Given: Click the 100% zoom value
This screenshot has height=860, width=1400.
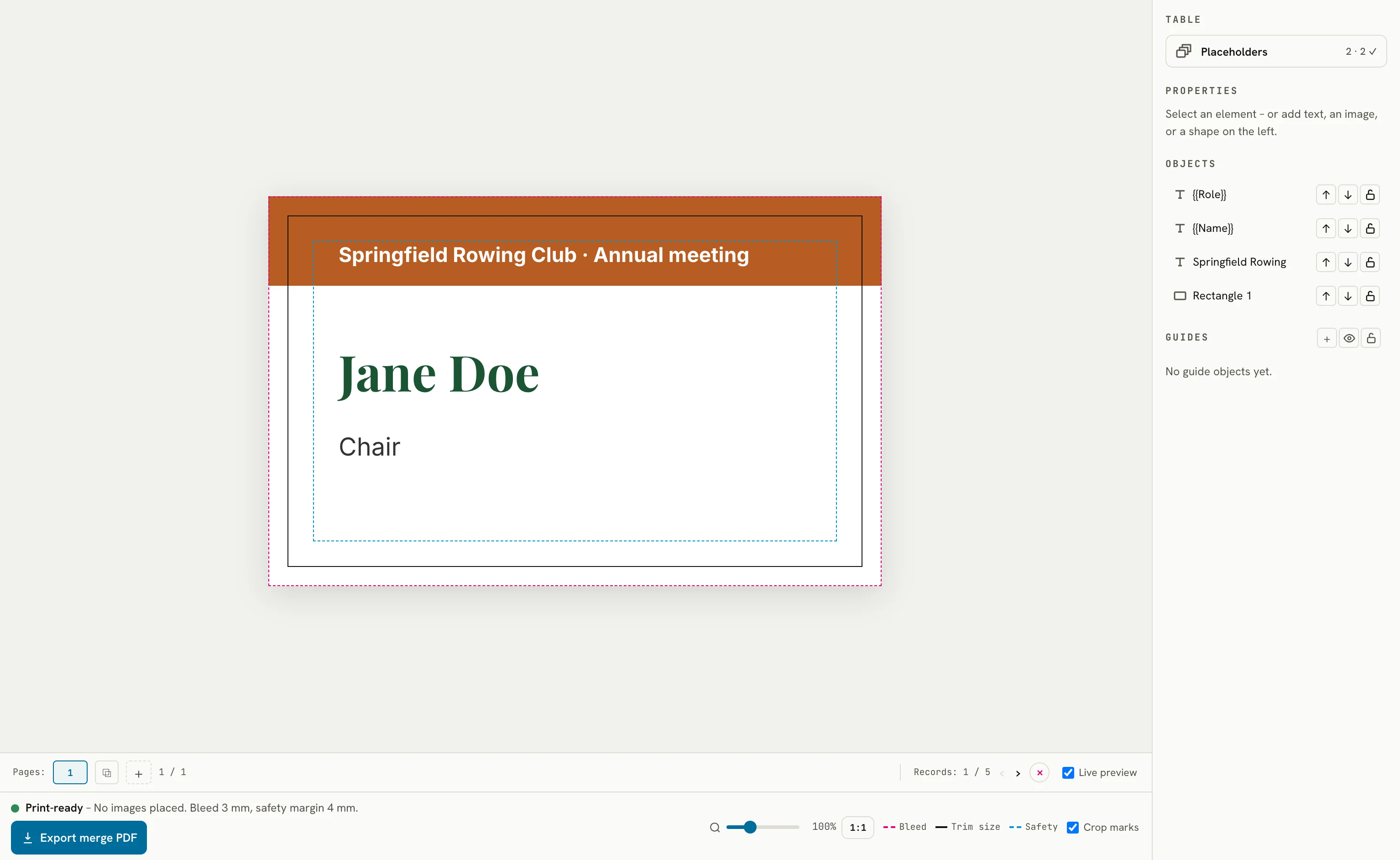Looking at the screenshot, I should 824,827.
